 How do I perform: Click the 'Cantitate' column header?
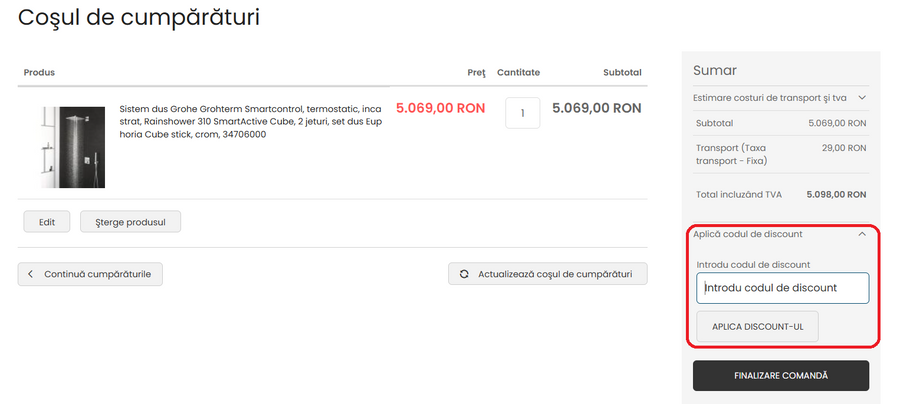[x=518, y=73]
